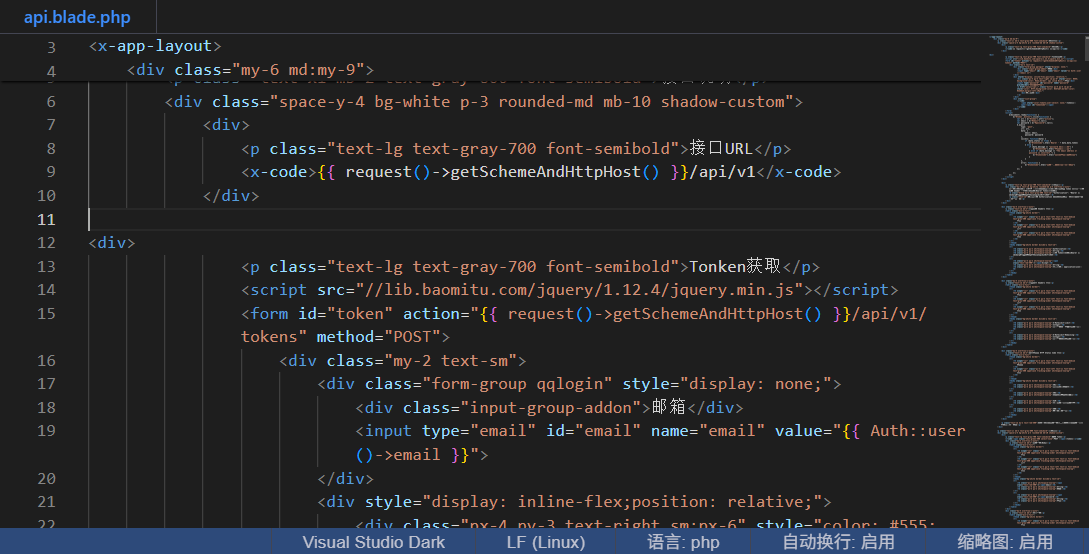The width and height of the screenshot is (1089, 554).
Task: Click the 接口URL text on line 8
Action: point(721,148)
